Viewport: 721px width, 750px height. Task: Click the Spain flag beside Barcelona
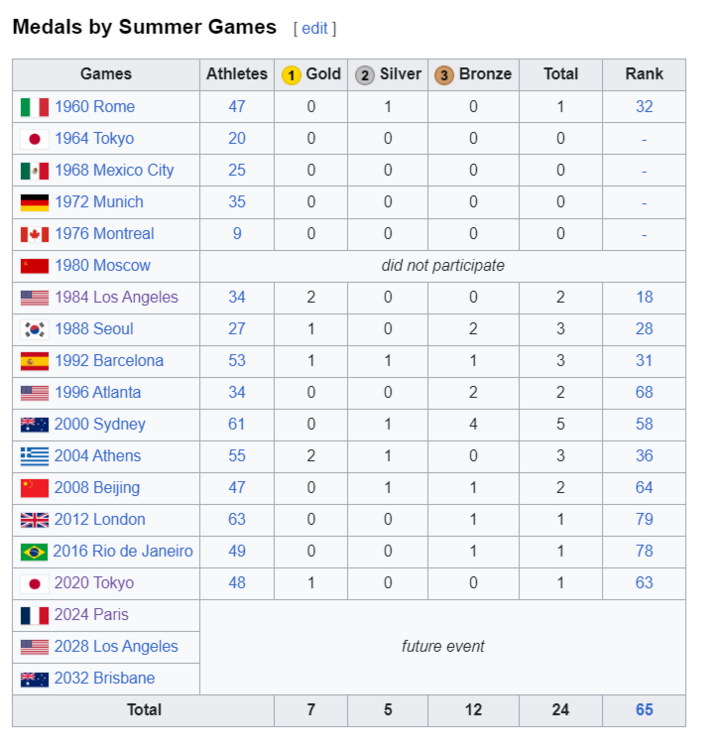(34, 361)
